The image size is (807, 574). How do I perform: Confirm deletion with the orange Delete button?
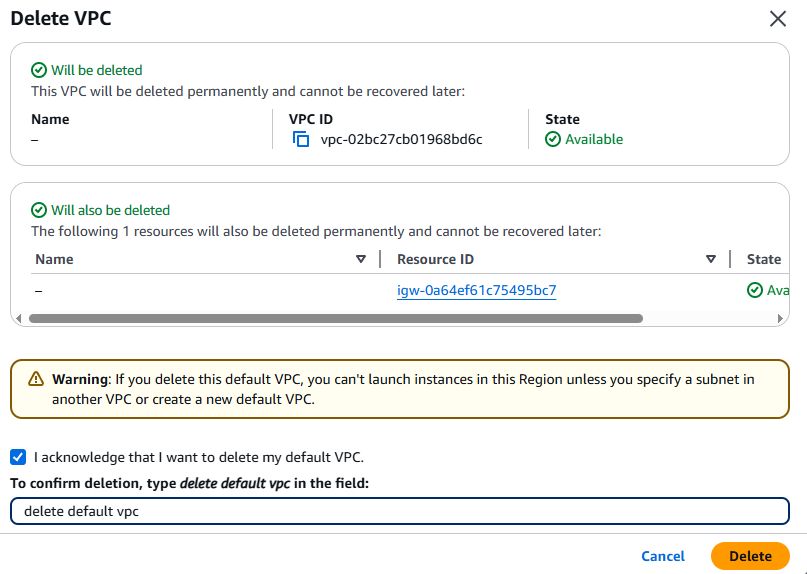point(750,556)
